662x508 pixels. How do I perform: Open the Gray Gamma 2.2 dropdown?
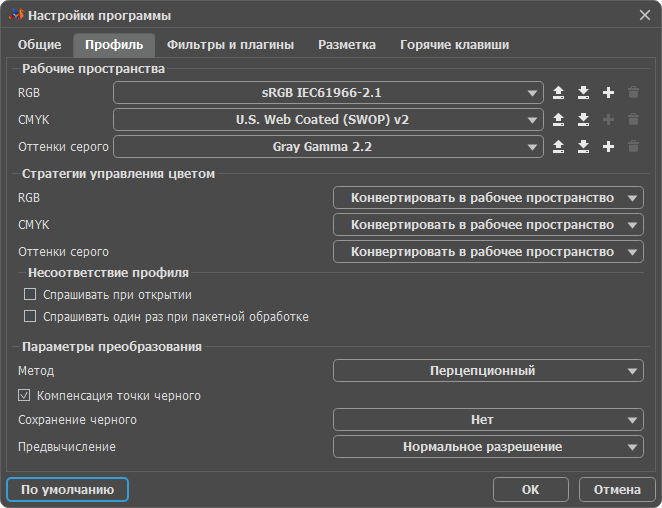tap(328, 147)
